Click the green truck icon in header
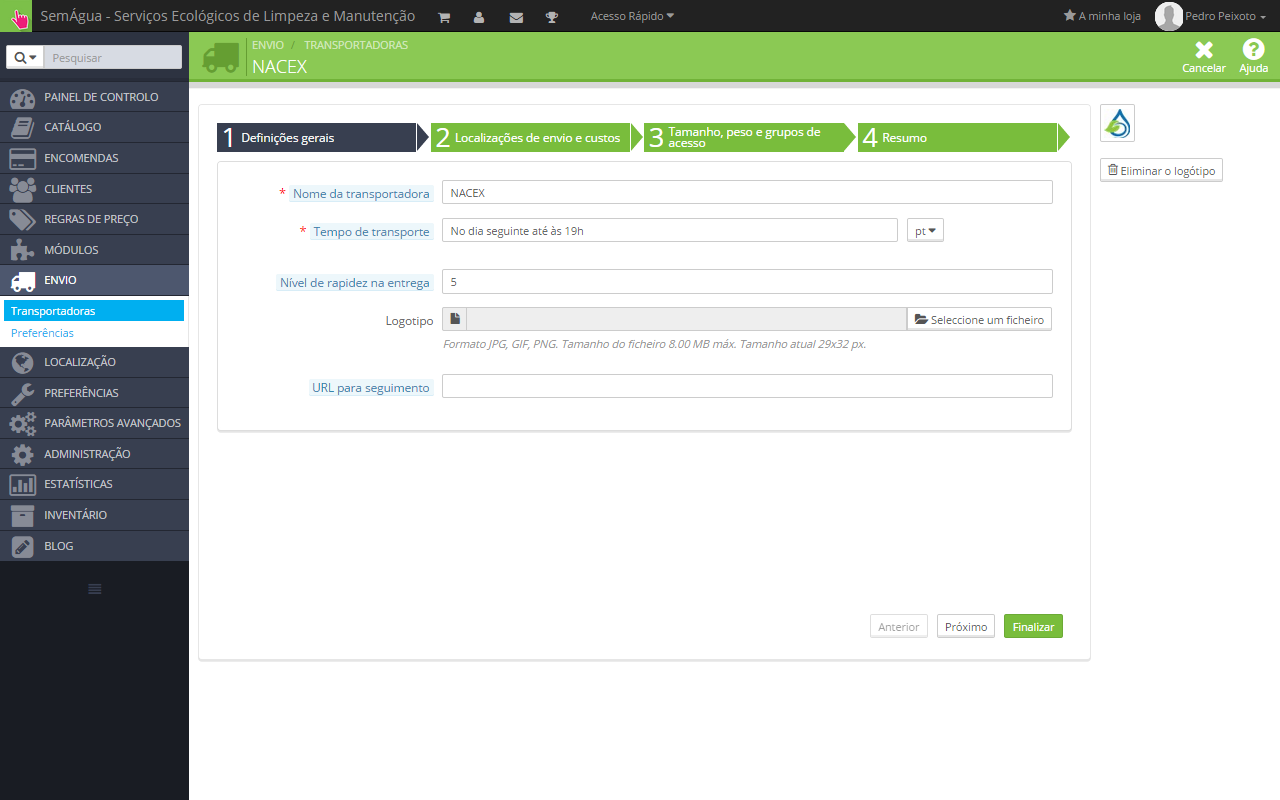The width and height of the screenshot is (1280, 800). coord(221,57)
